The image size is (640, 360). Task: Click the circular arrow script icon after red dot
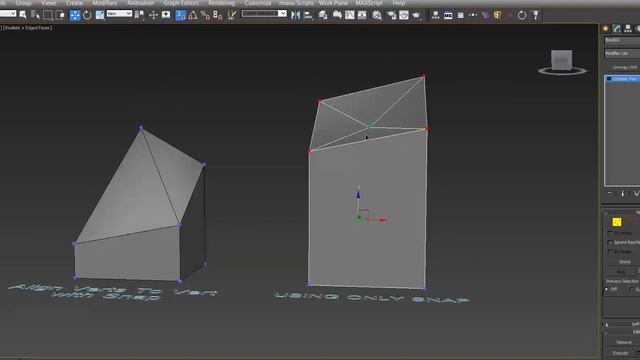[522, 15]
